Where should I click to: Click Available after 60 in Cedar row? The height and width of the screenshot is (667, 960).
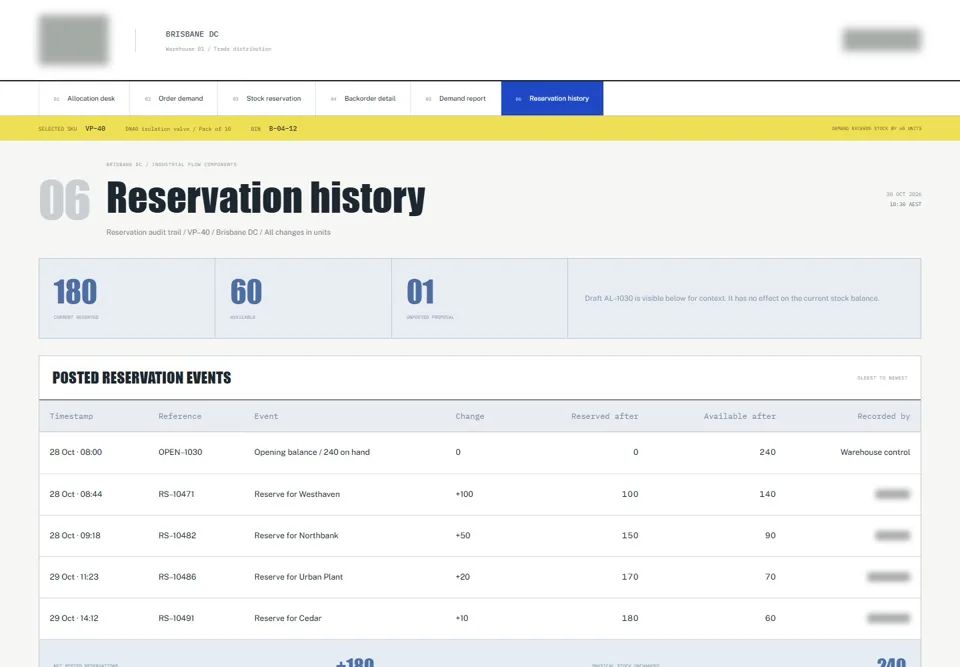(x=770, y=618)
